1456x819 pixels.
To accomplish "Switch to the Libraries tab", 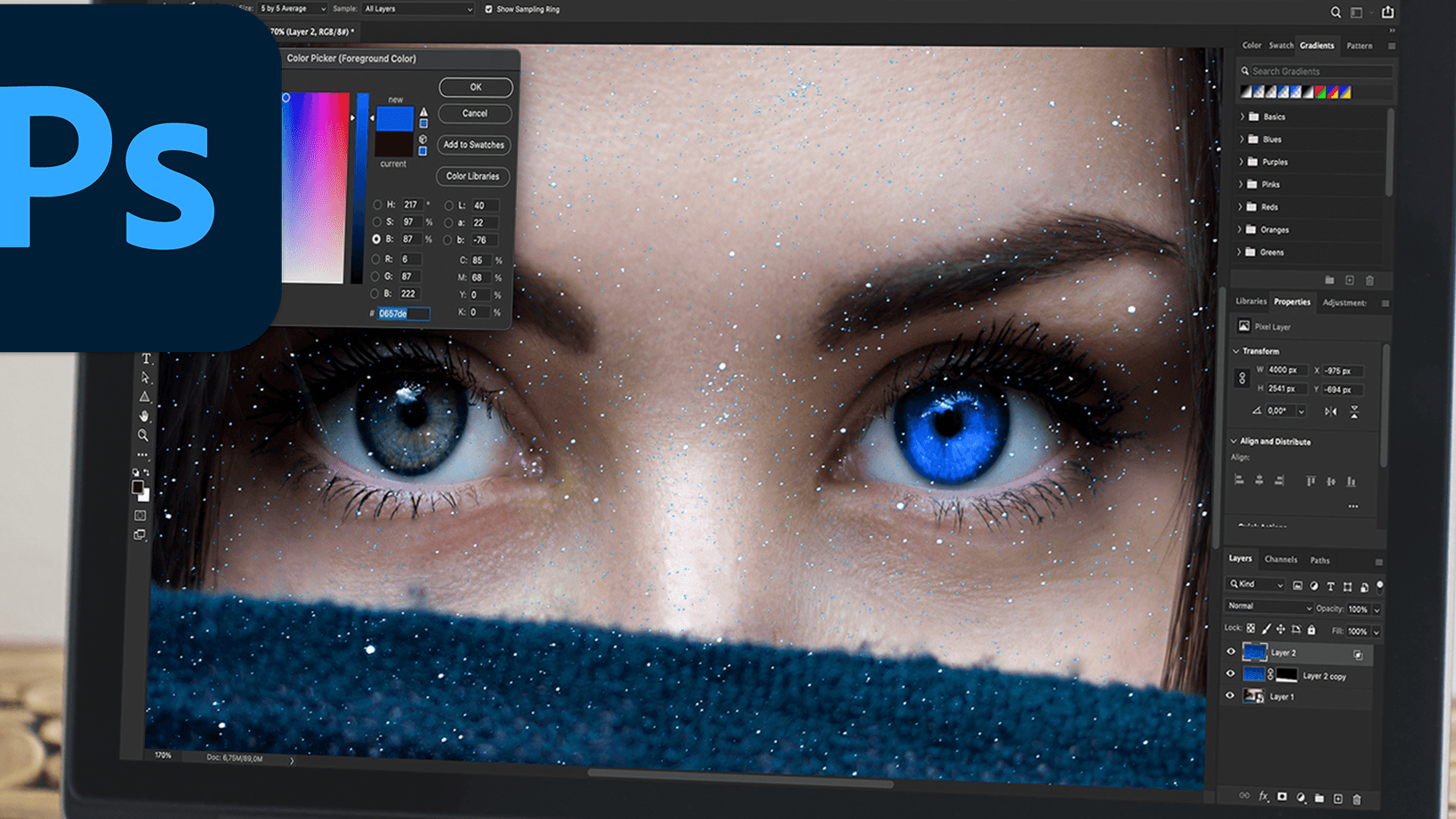I will (x=1251, y=301).
